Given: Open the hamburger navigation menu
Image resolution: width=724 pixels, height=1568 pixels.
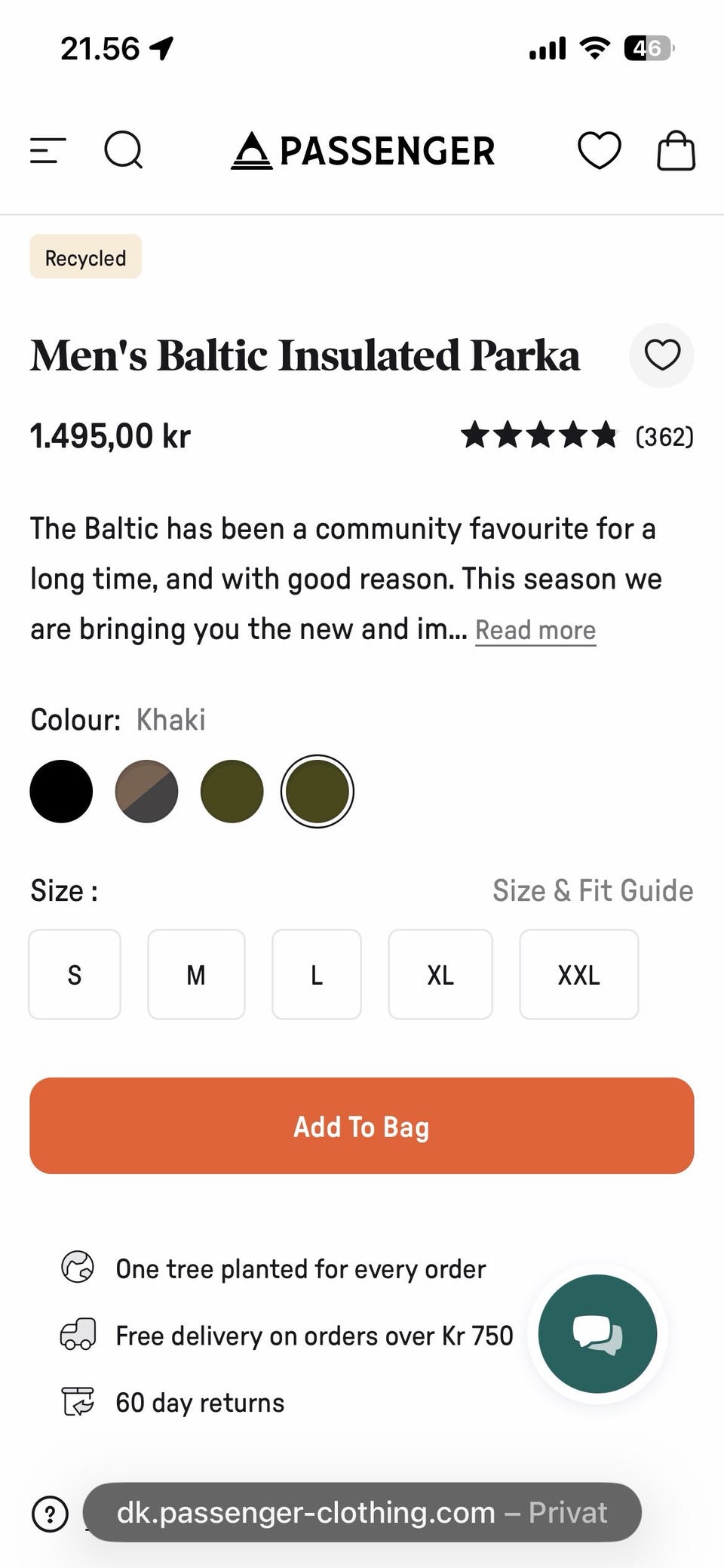Looking at the screenshot, I should point(48,150).
